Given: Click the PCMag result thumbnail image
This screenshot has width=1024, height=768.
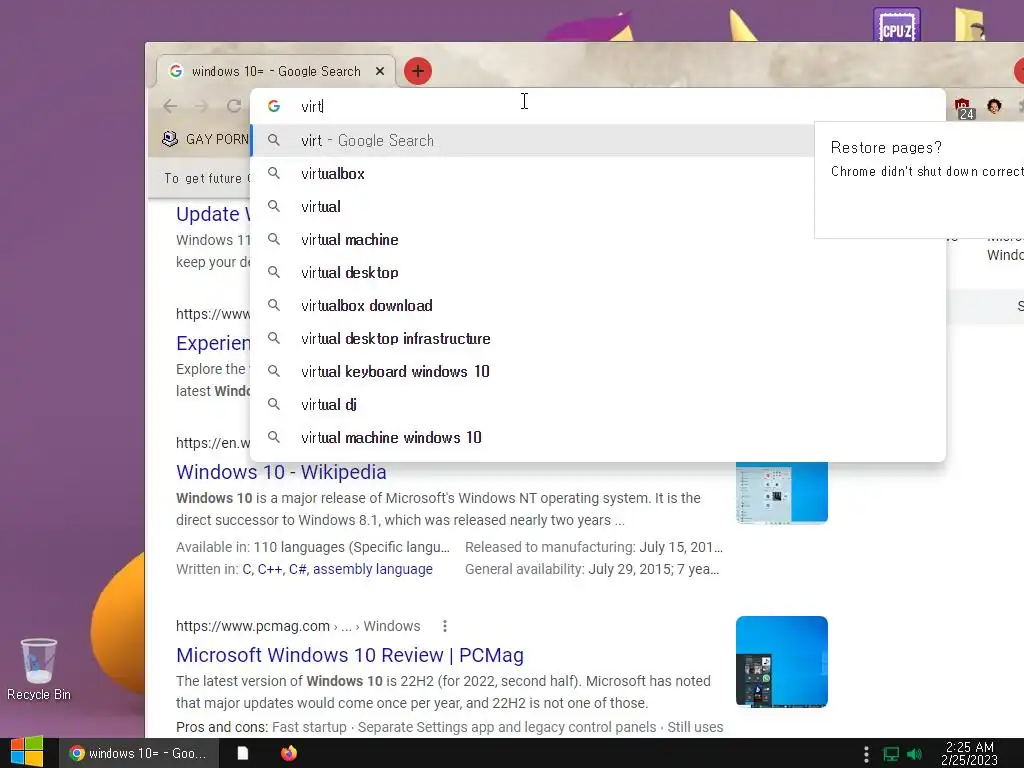Looking at the screenshot, I should 782,662.
